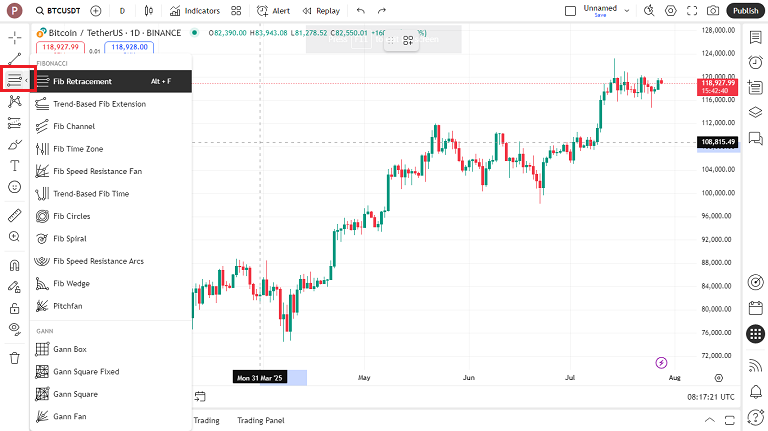Viewport: 768px width, 431px height.
Task: Create an Alert from the top toolbar
Action: point(273,11)
